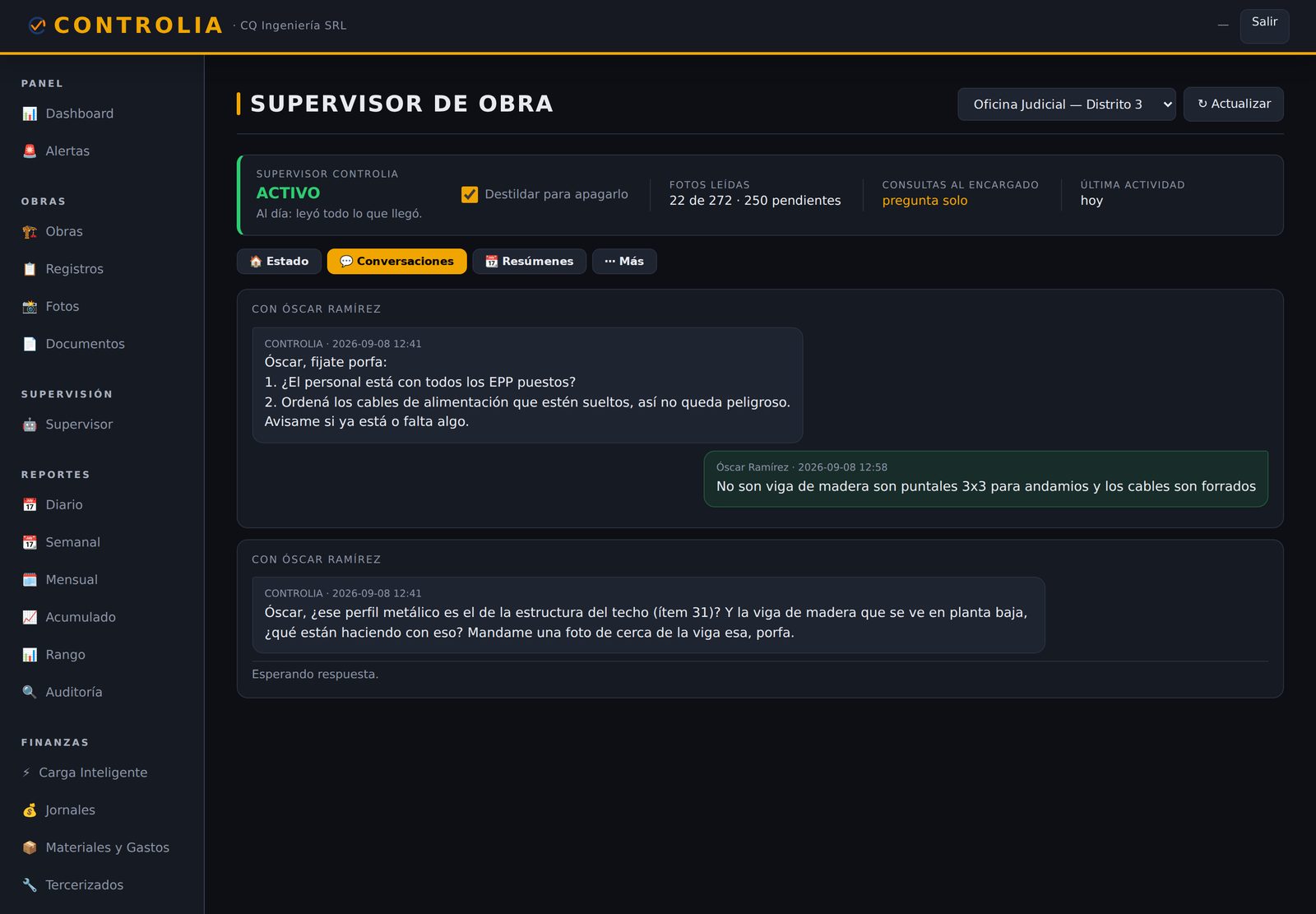
Task: Click the Controlia logo checkmark icon
Action: 37,26
